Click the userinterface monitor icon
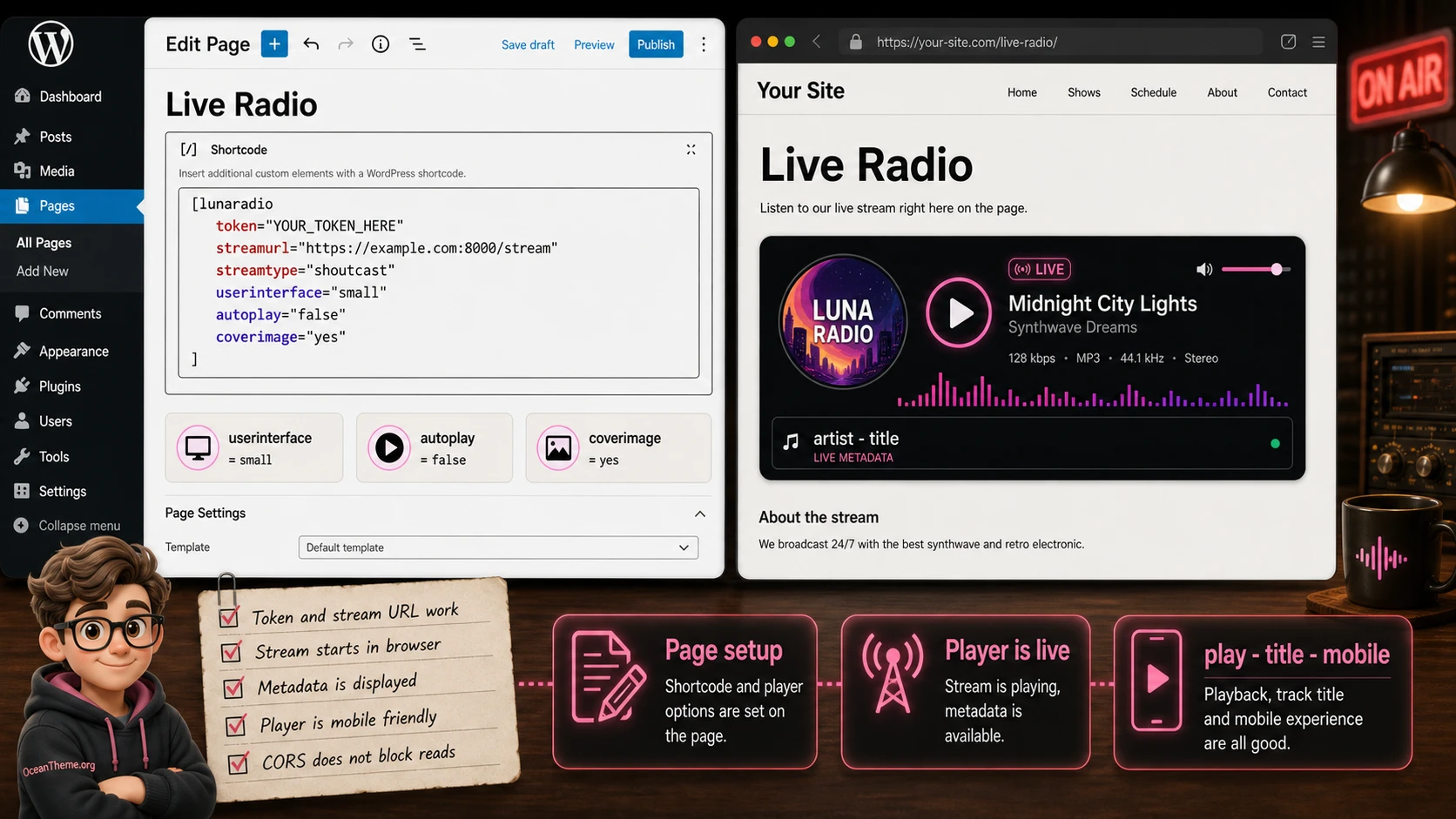Viewport: 1456px width, 819px height. (198, 447)
